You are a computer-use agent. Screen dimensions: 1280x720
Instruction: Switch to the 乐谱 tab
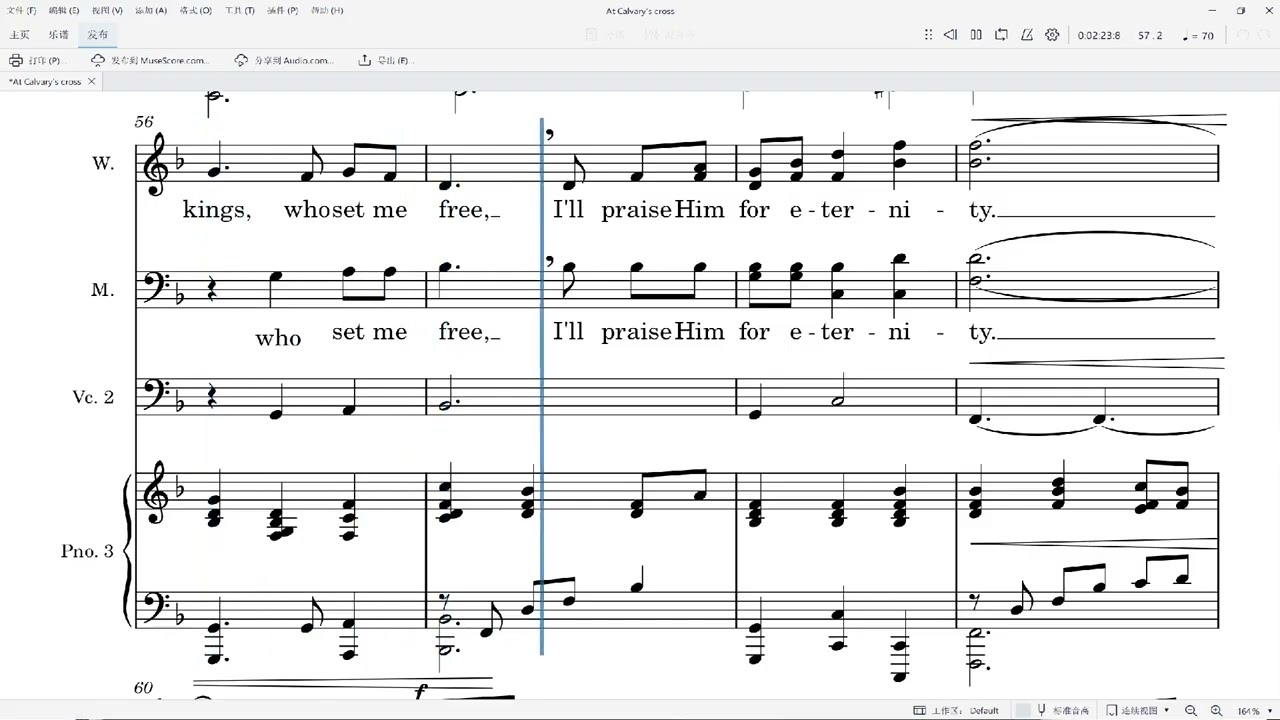pos(58,35)
